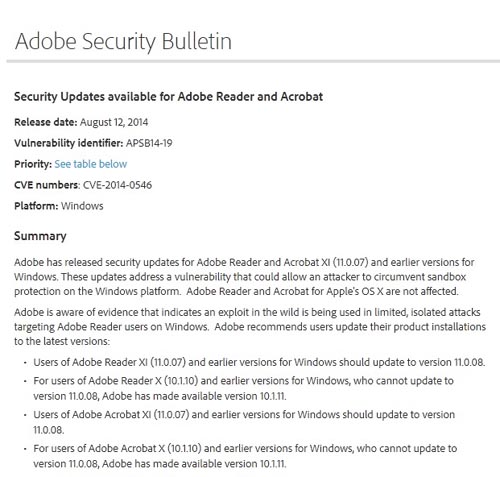Select the Release date label
The width and height of the screenshot is (500, 477).
46,122
